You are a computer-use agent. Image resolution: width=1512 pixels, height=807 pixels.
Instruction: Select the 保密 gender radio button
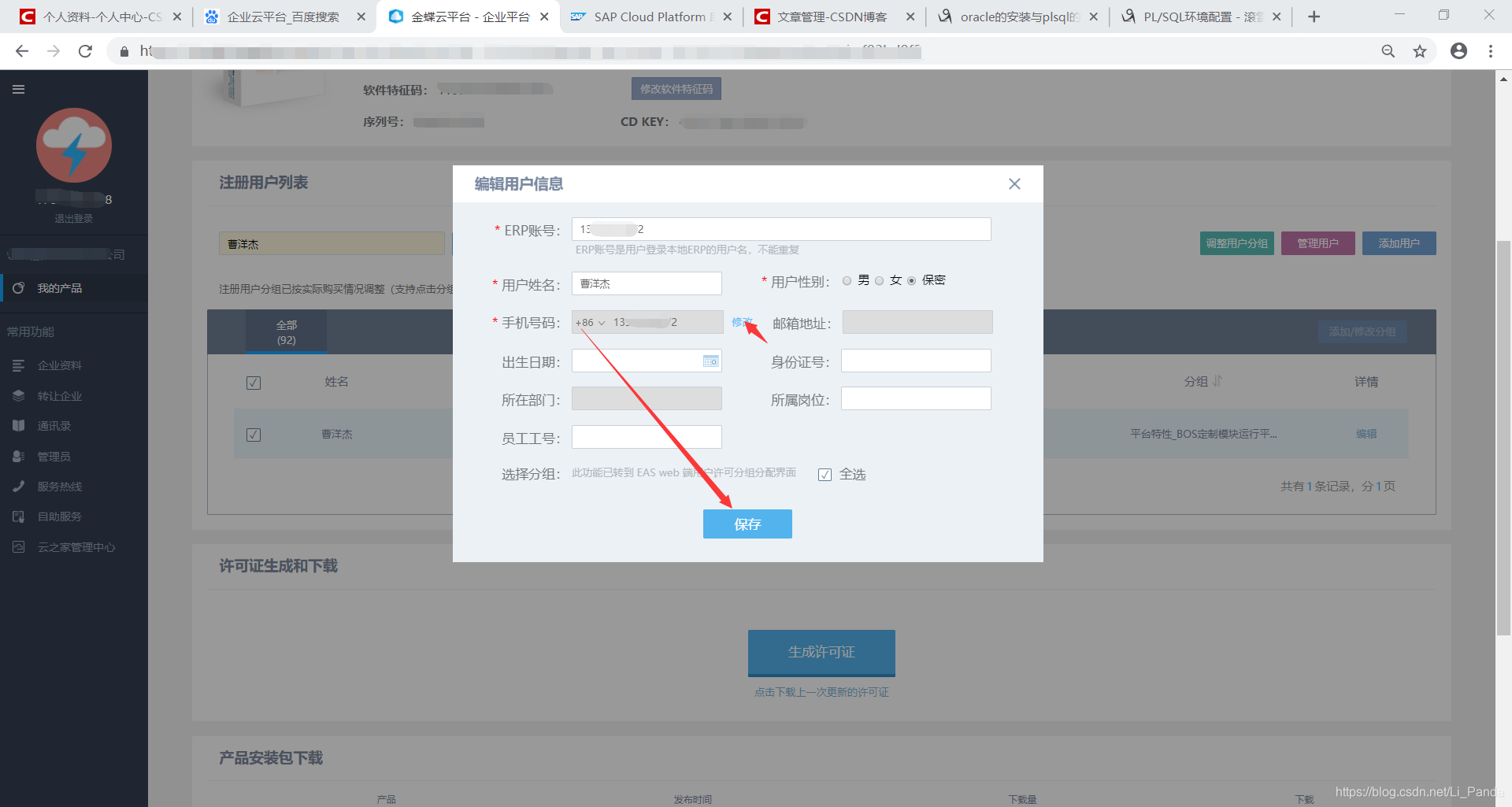pos(911,280)
